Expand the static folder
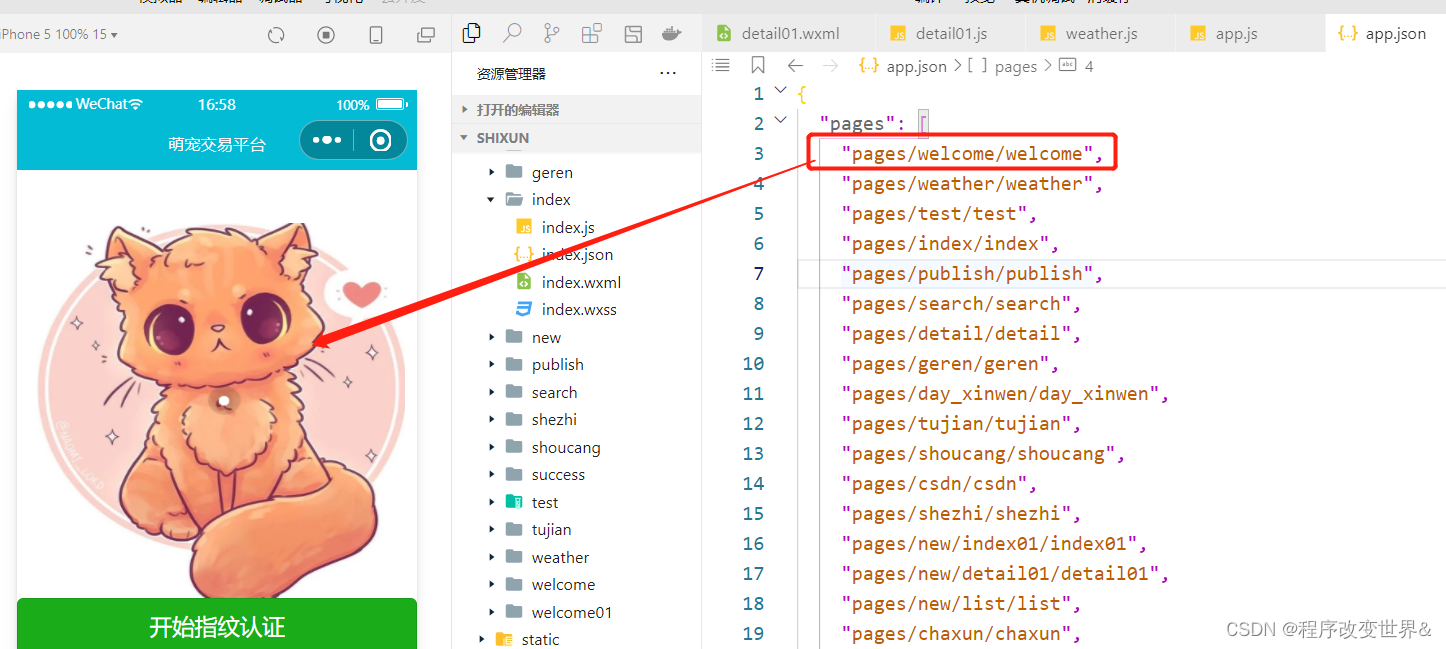The image size is (1446, 649). click(482, 640)
